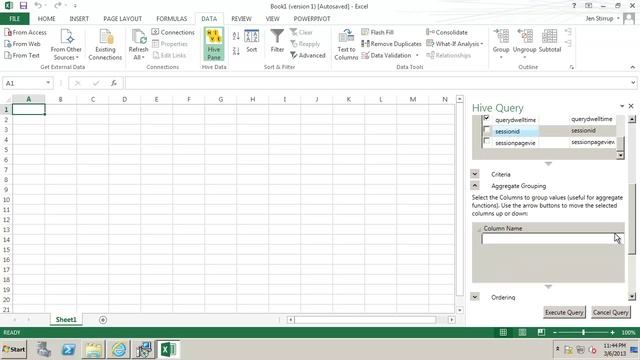Switch to Page Break Preview in status bar
The width and height of the screenshot is (640, 360).
[x=541, y=333]
